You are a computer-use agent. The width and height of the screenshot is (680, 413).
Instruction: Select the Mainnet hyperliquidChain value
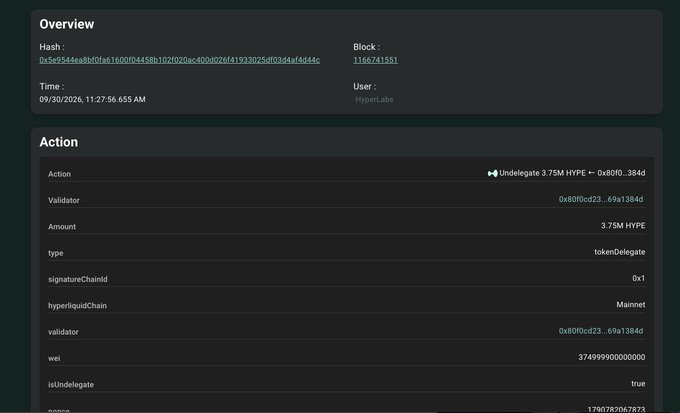(631, 305)
